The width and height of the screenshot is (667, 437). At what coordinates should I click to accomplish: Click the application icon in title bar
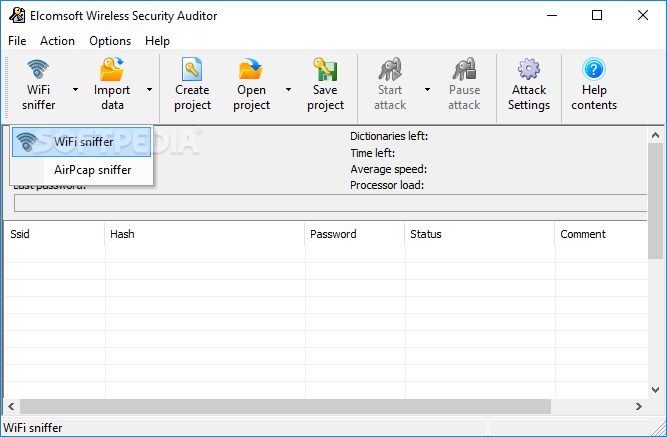tap(17, 16)
